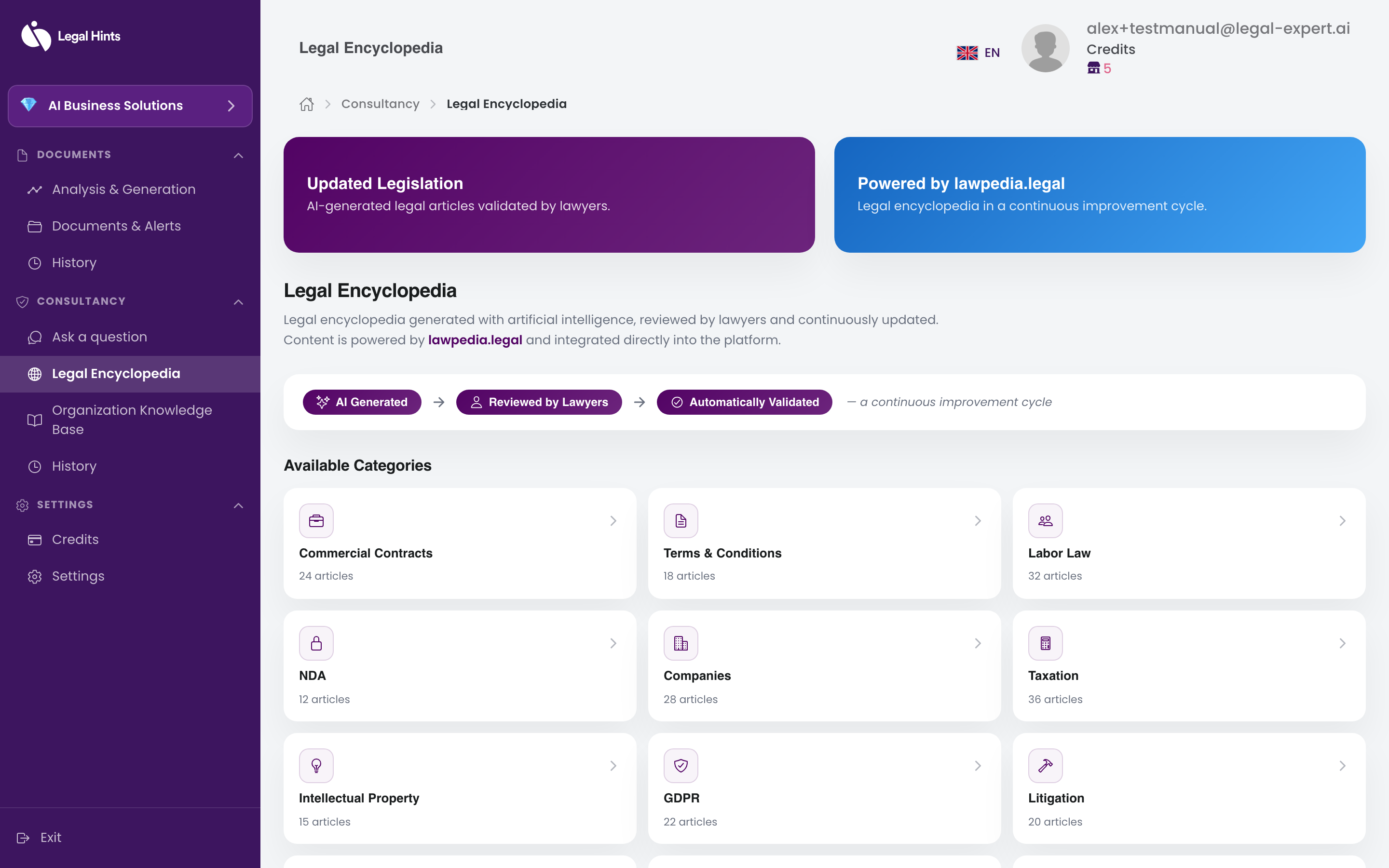Viewport: 1389px width, 868px height.
Task: Open the Updated Legislation banner card
Action: tap(549, 195)
